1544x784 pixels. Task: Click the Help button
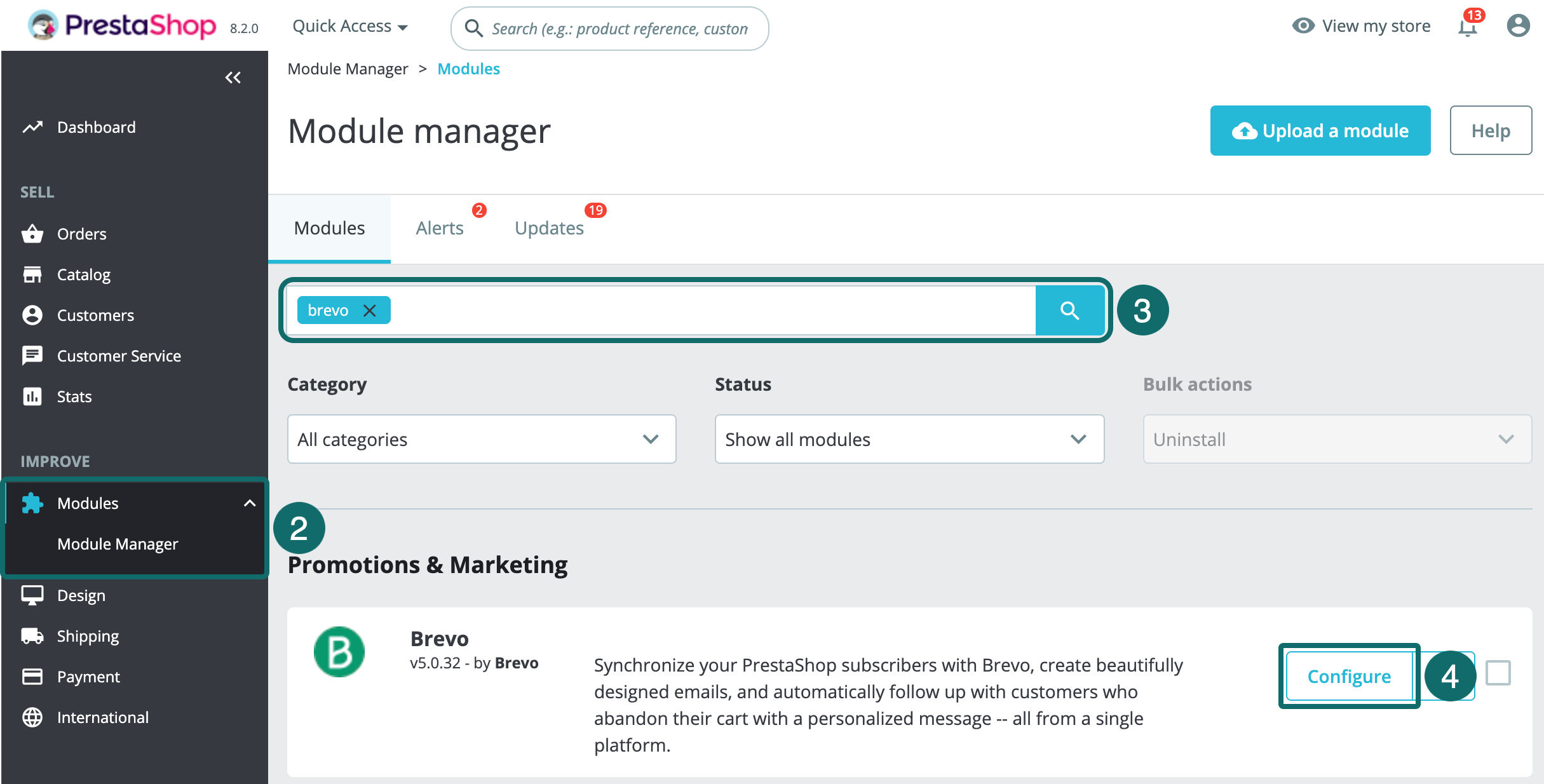click(x=1491, y=130)
